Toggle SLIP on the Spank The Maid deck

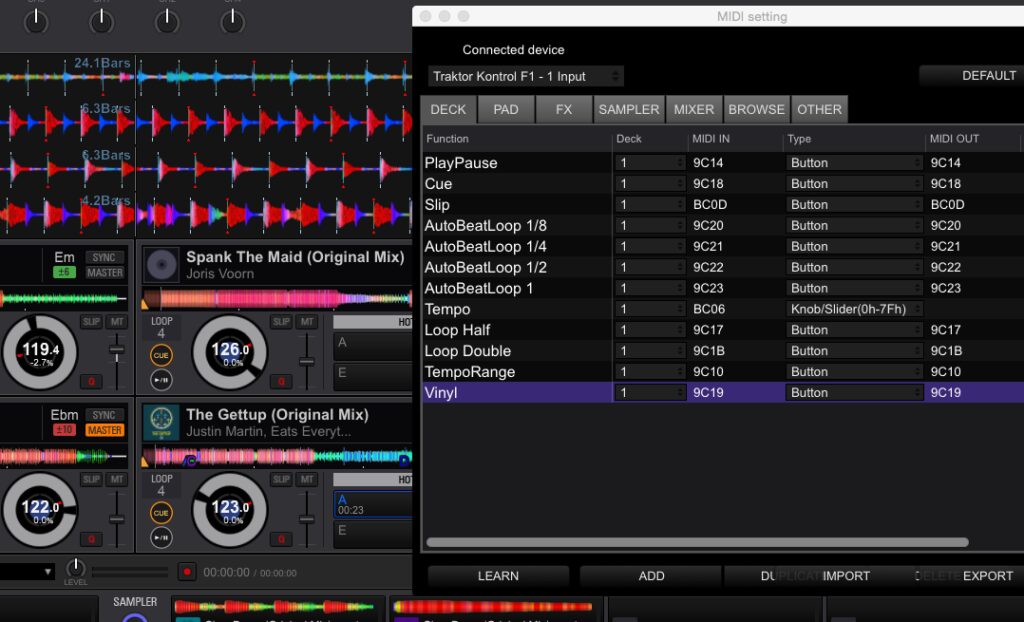pos(281,321)
